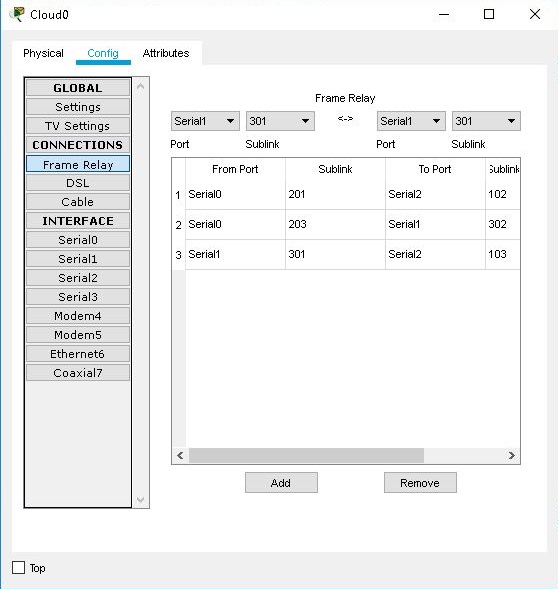Open the left Port Serial1 dropdown

[205, 121]
